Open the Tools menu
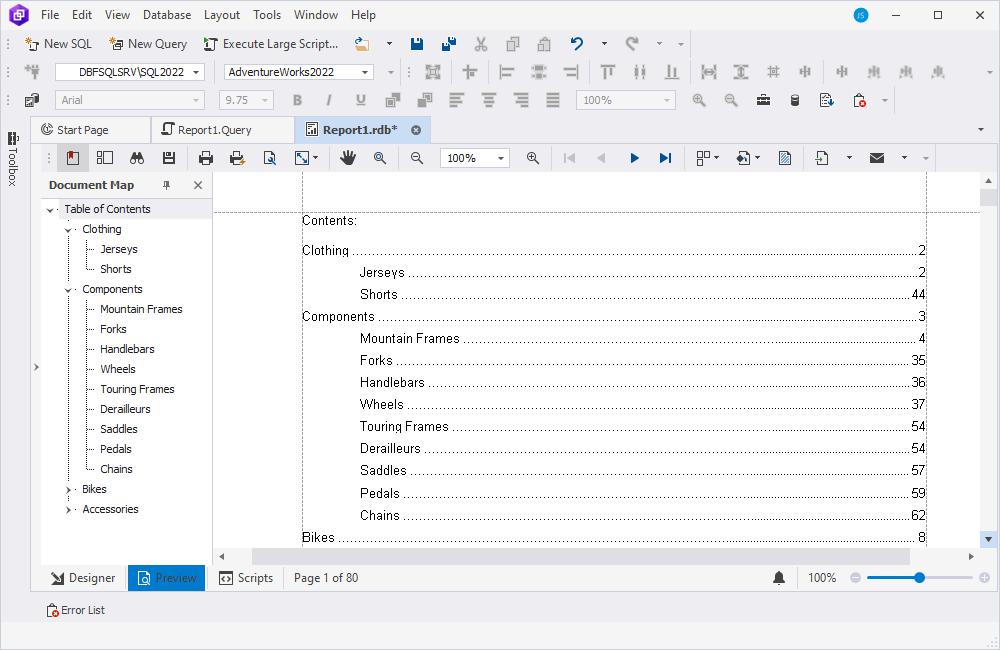The width and height of the screenshot is (1000, 650). [x=267, y=15]
